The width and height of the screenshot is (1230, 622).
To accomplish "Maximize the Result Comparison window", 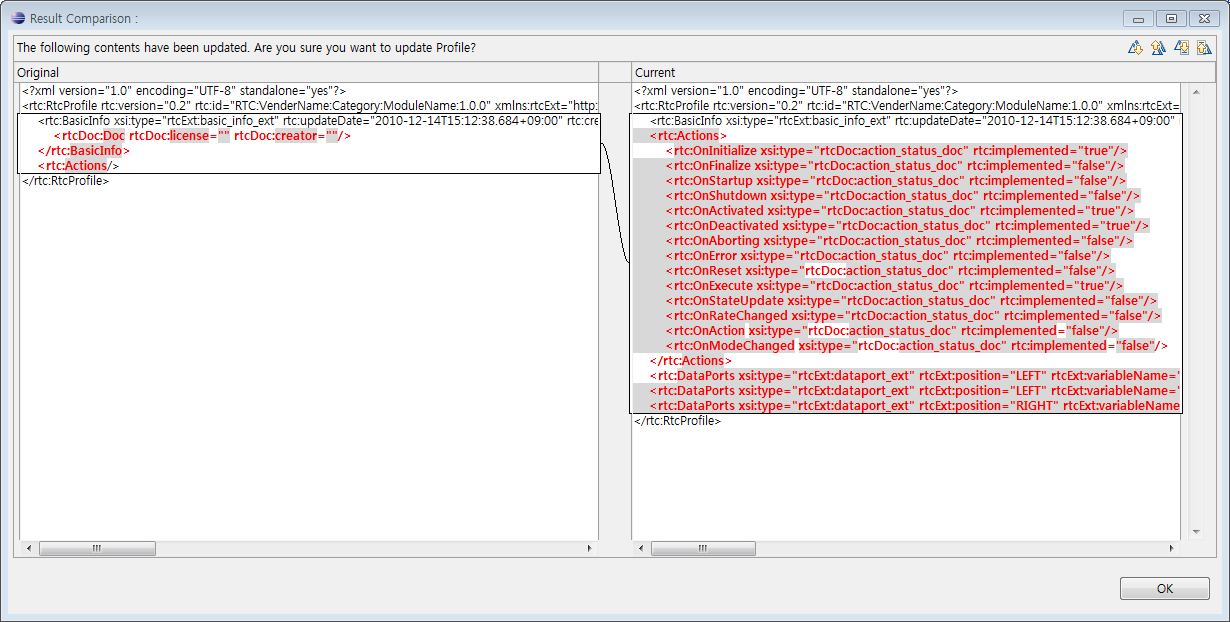I will coord(1170,18).
